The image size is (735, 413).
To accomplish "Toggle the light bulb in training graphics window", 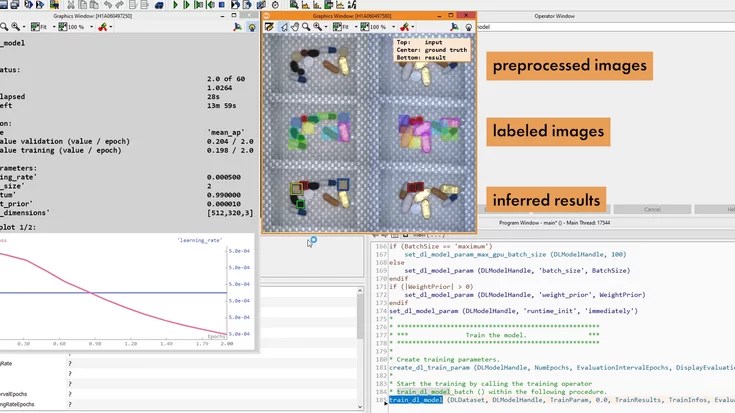I will (251, 27).
